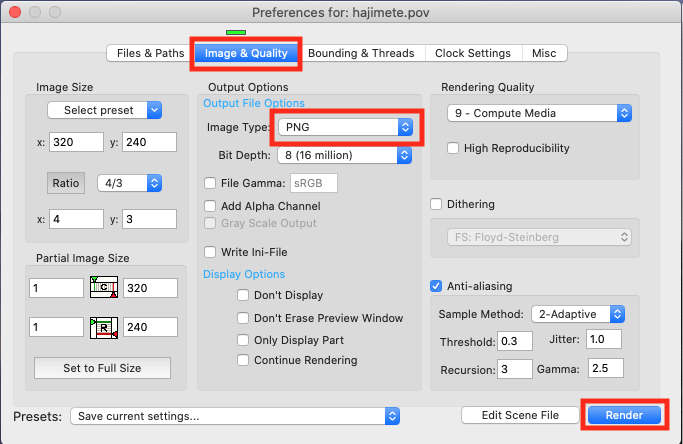Viewport: 683px width, 444px height.
Task: Open the Select preset image size menu
Action: [104, 109]
